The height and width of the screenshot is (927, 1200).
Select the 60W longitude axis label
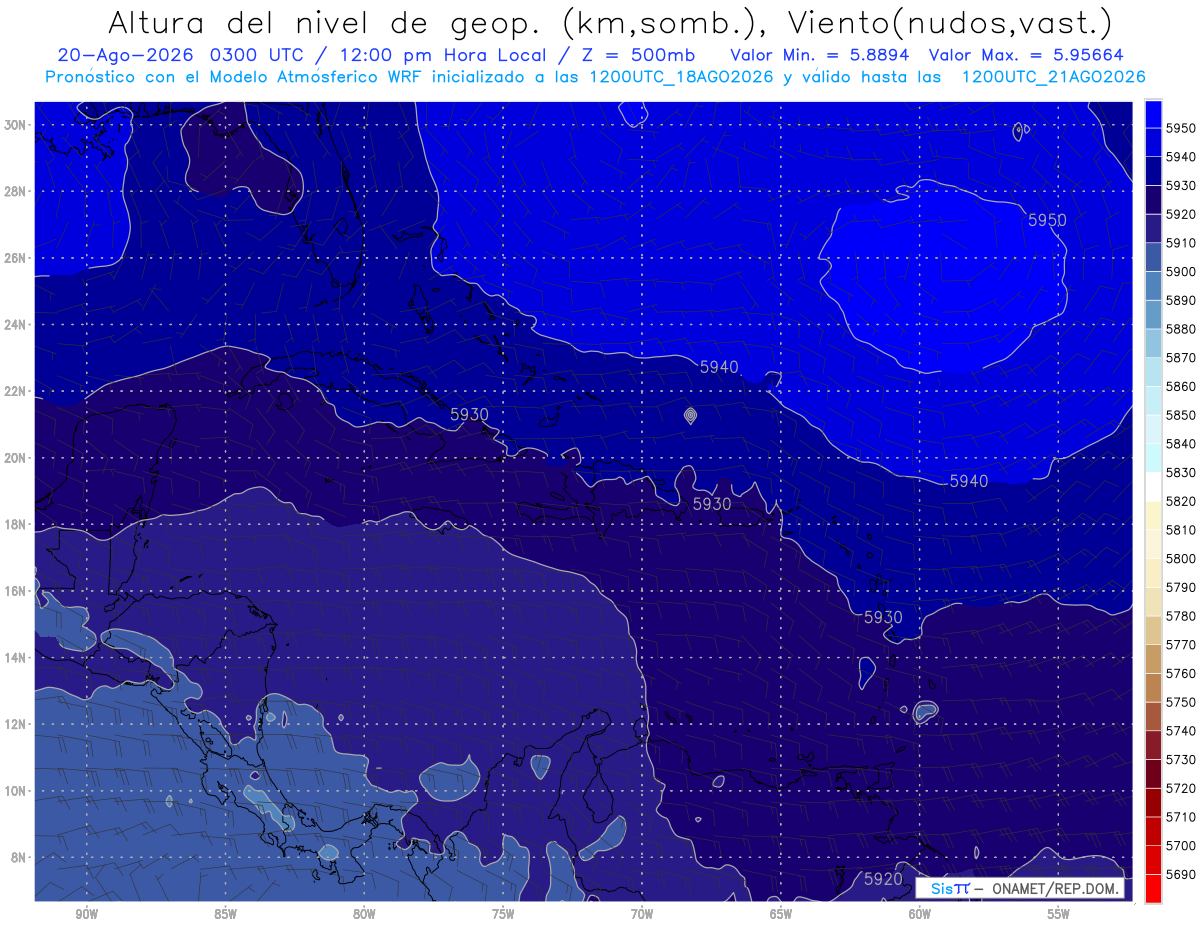click(x=920, y=914)
